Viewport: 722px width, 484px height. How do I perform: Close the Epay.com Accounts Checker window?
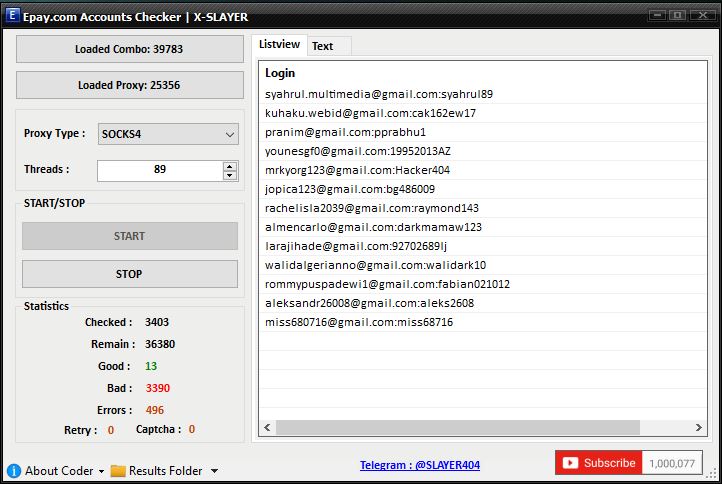point(703,15)
